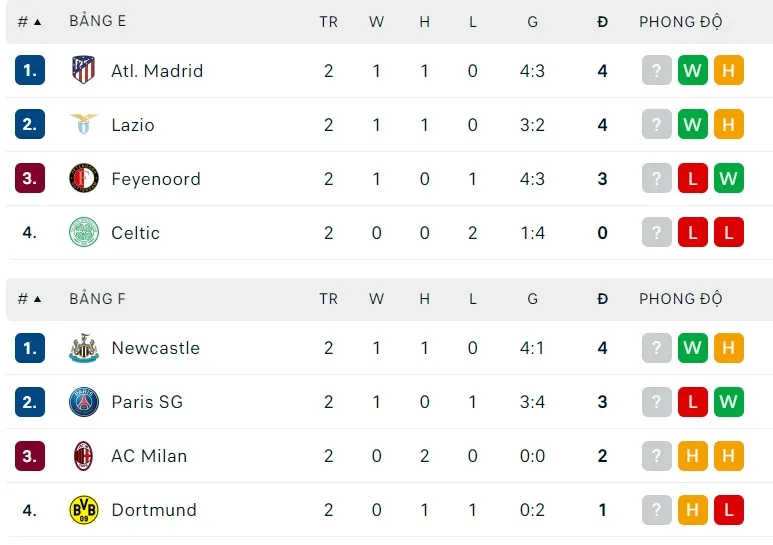The width and height of the screenshot is (773, 545).
Task: Click Atl. Madrid's green W form badge
Action: click(x=692, y=70)
